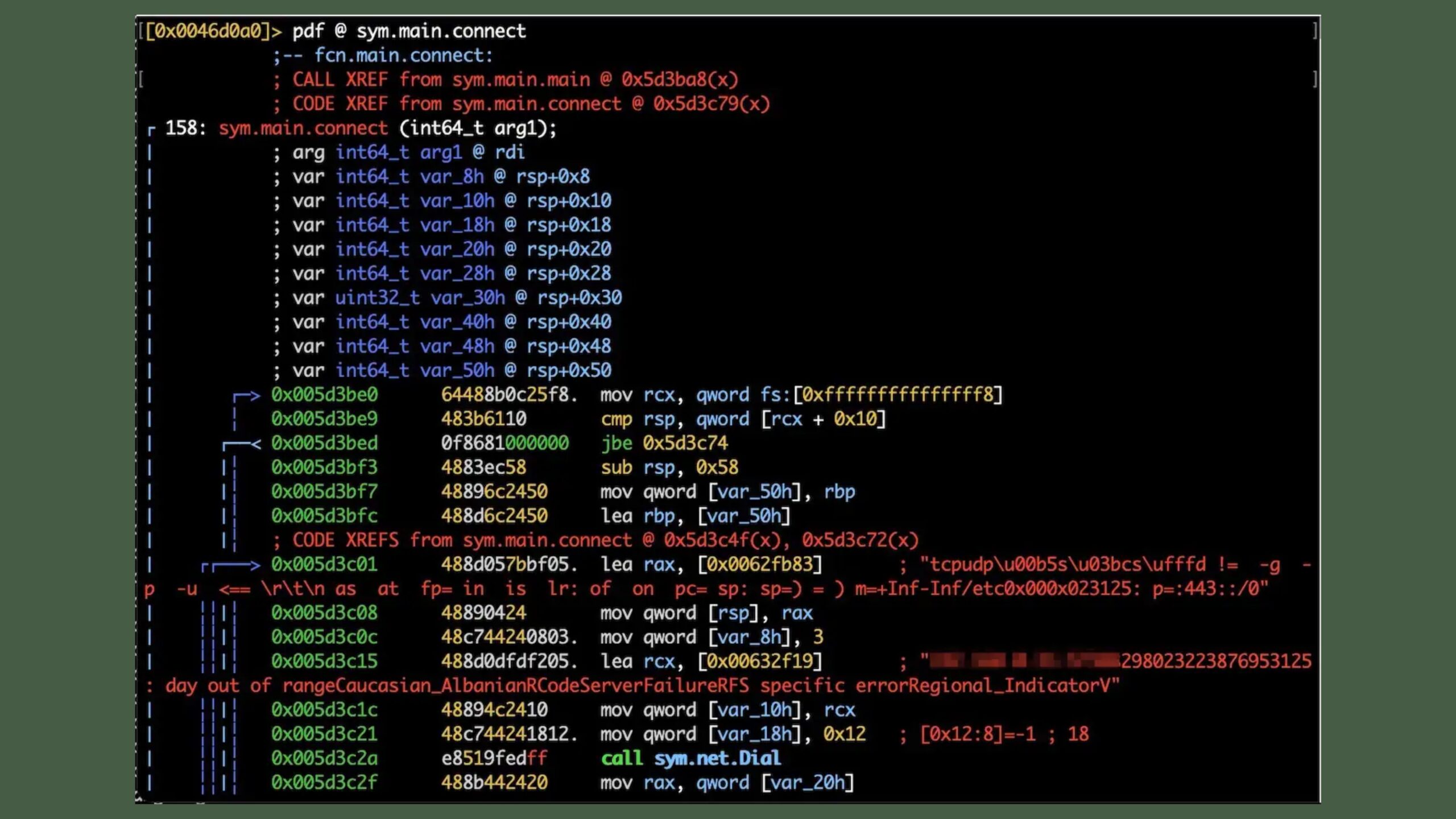Click address 0x005d3c0c
1456x819 pixels.
(x=324, y=637)
